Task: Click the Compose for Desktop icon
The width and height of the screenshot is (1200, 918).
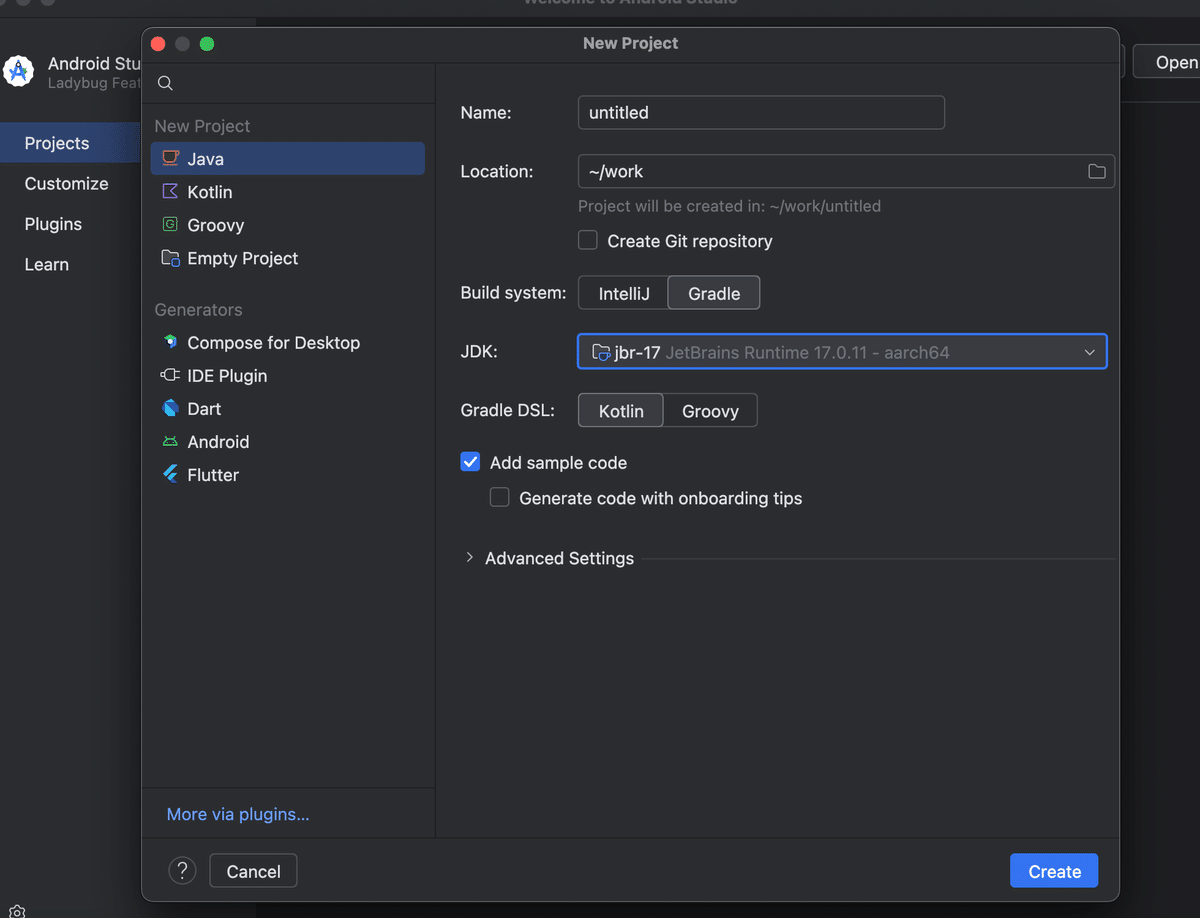Action: coord(171,342)
